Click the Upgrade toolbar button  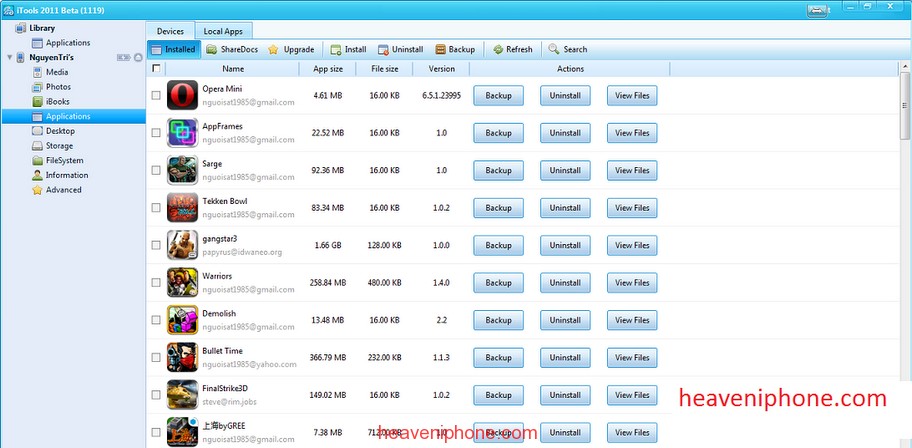(291, 49)
